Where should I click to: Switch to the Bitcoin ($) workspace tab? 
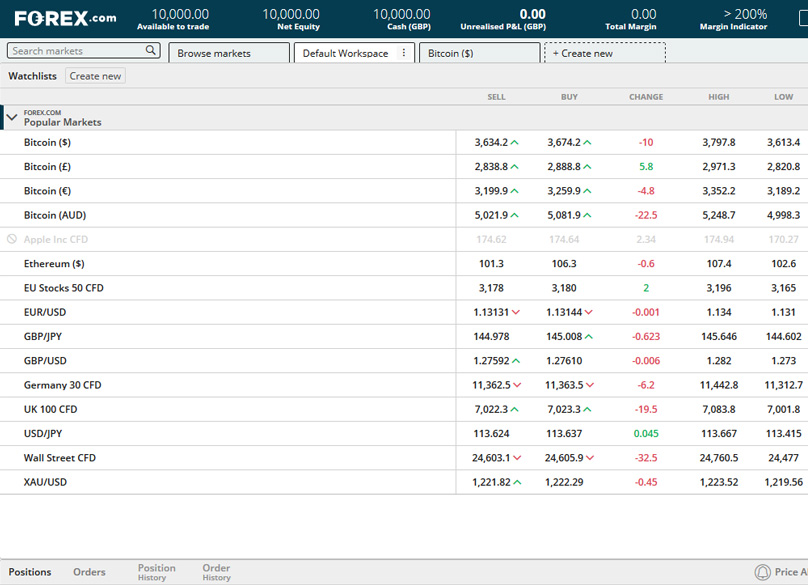pos(479,53)
